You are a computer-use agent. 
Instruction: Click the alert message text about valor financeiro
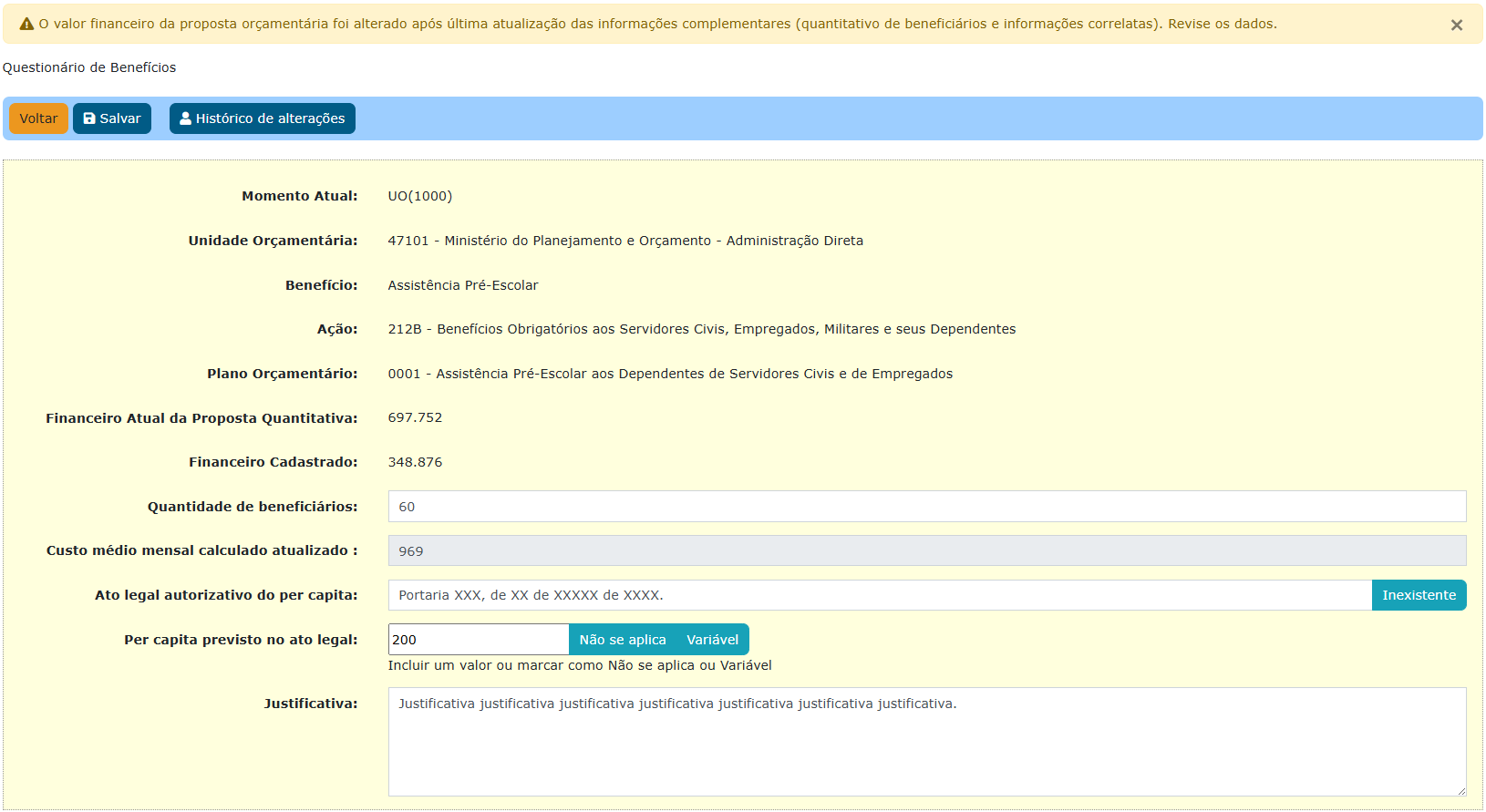(657, 24)
